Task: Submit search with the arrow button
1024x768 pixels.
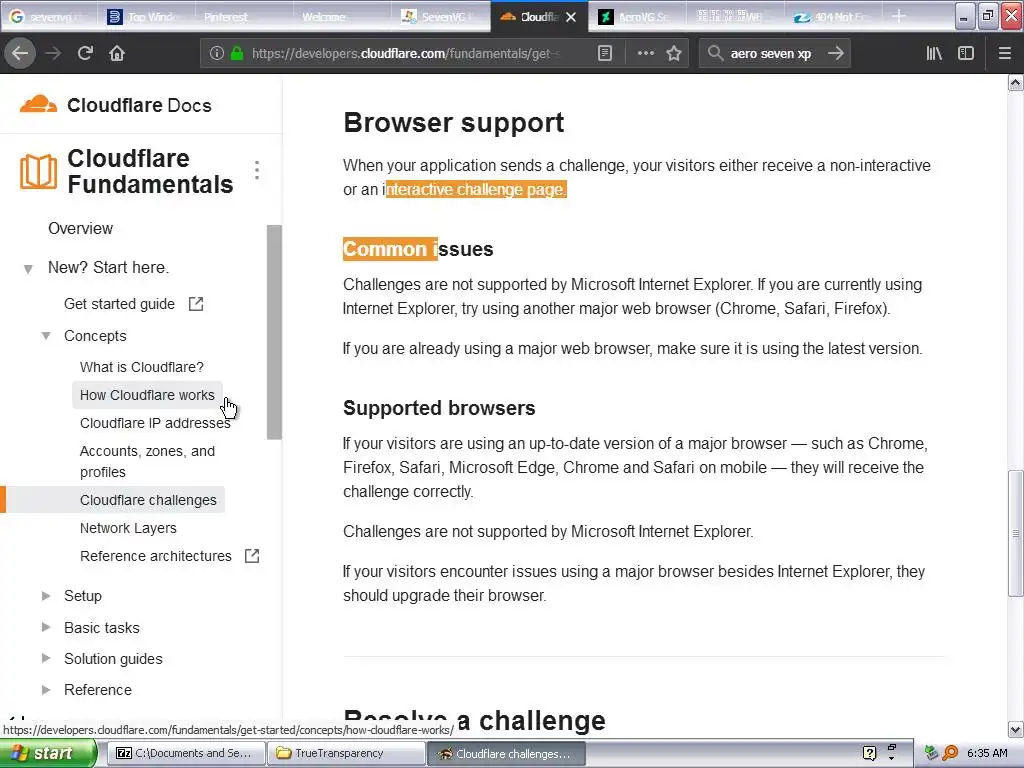Action: point(835,54)
